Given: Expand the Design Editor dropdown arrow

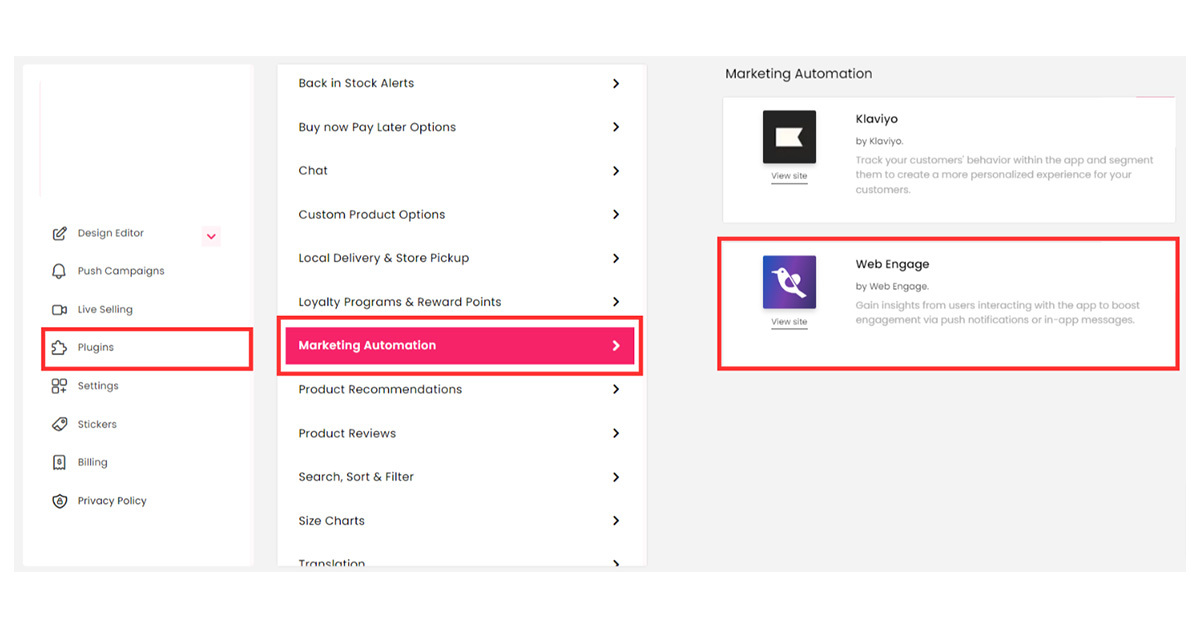Looking at the screenshot, I should tap(211, 237).
